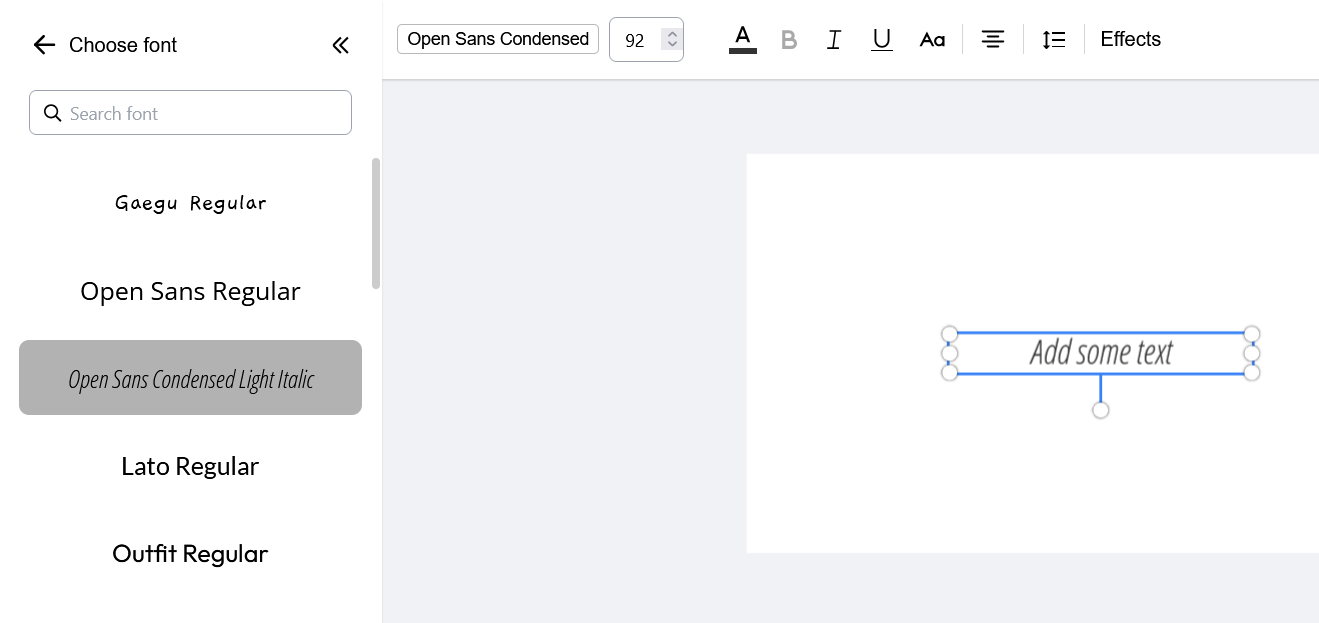
Task: Click the top-right corner handle of text box
Action: (1252, 334)
